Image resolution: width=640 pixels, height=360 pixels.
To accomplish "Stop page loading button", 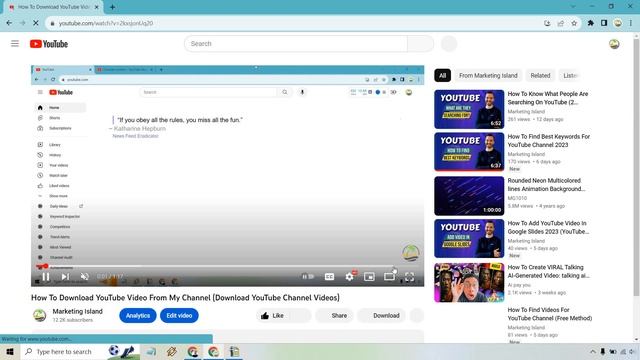I will pyautogui.click(x=36, y=23).
